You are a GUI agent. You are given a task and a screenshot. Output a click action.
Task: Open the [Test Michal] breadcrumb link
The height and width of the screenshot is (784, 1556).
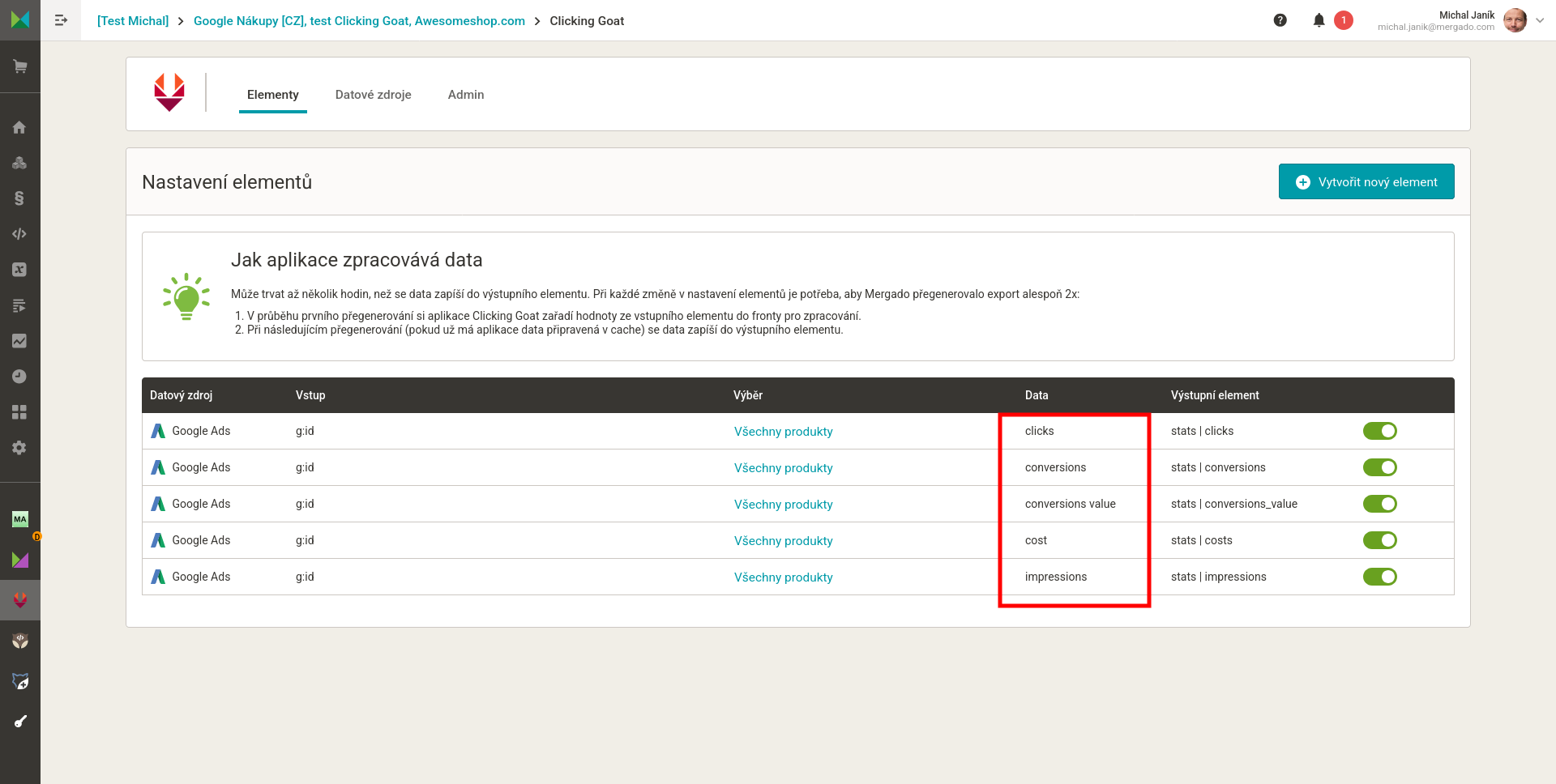pos(133,21)
